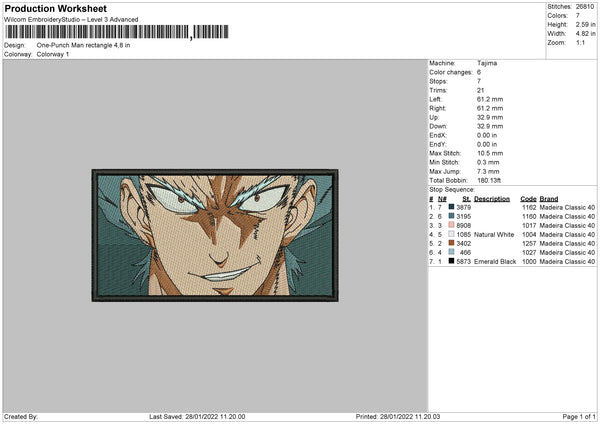
Task: Click the Colorway 1 value
Action: click(56, 53)
